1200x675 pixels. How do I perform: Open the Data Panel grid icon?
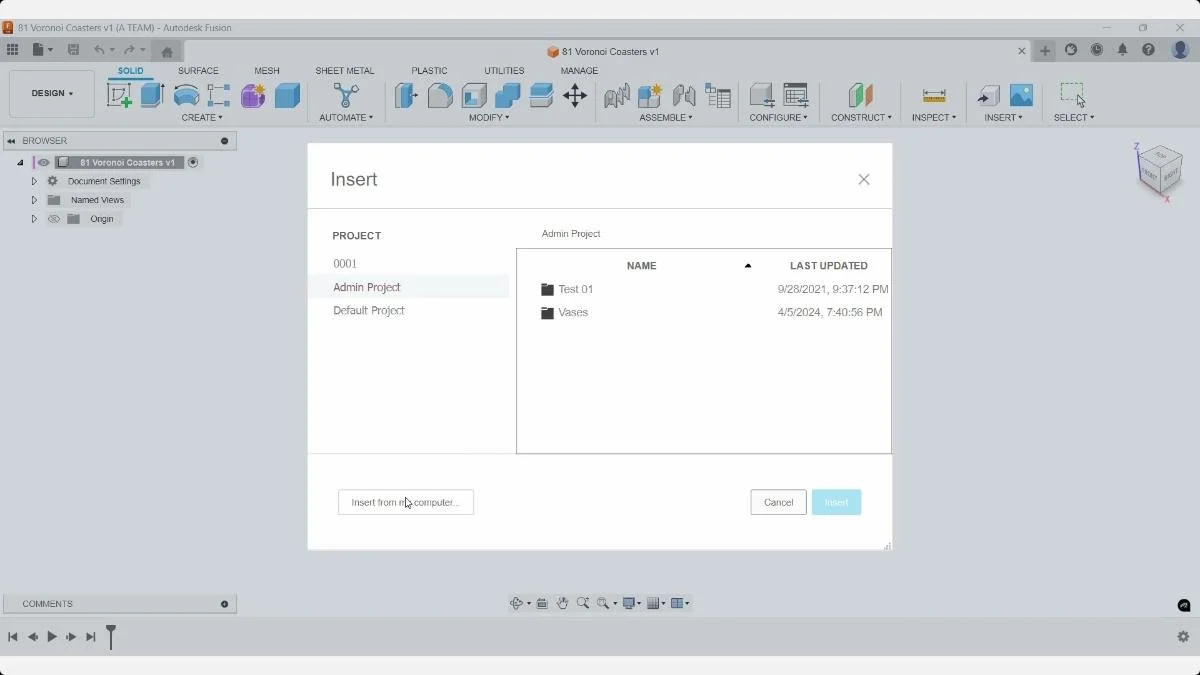tap(12, 50)
